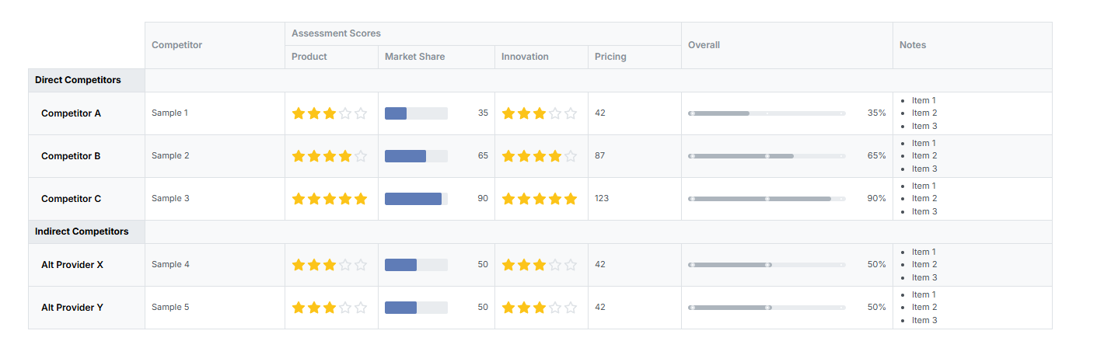The width and height of the screenshot is (1104, 362).
Task: Click Competitor A's Innovation star rating
Action: point(539,113)
